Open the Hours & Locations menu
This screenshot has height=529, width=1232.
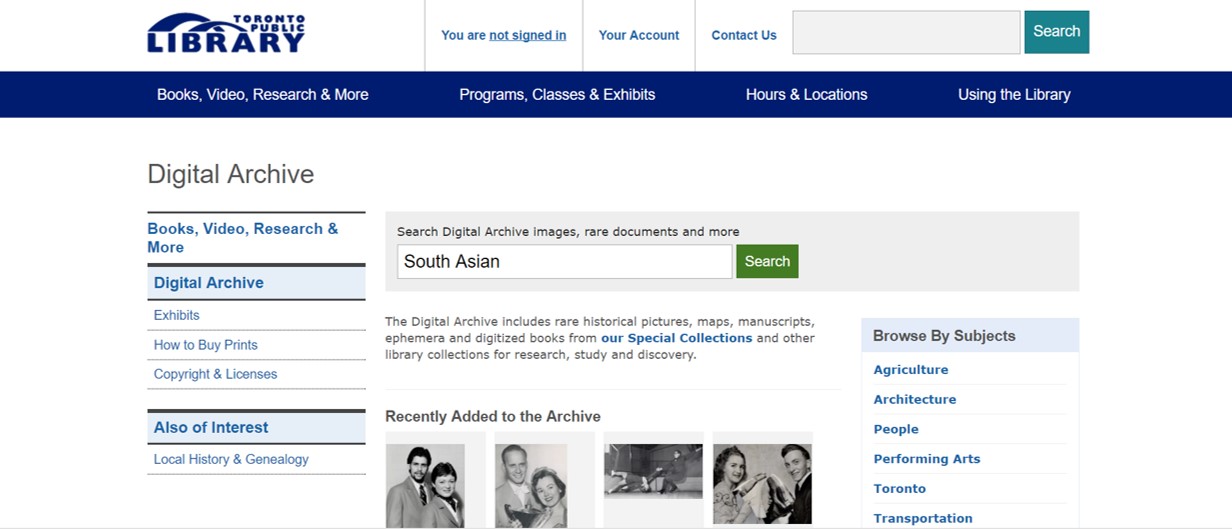coord(806,95)
